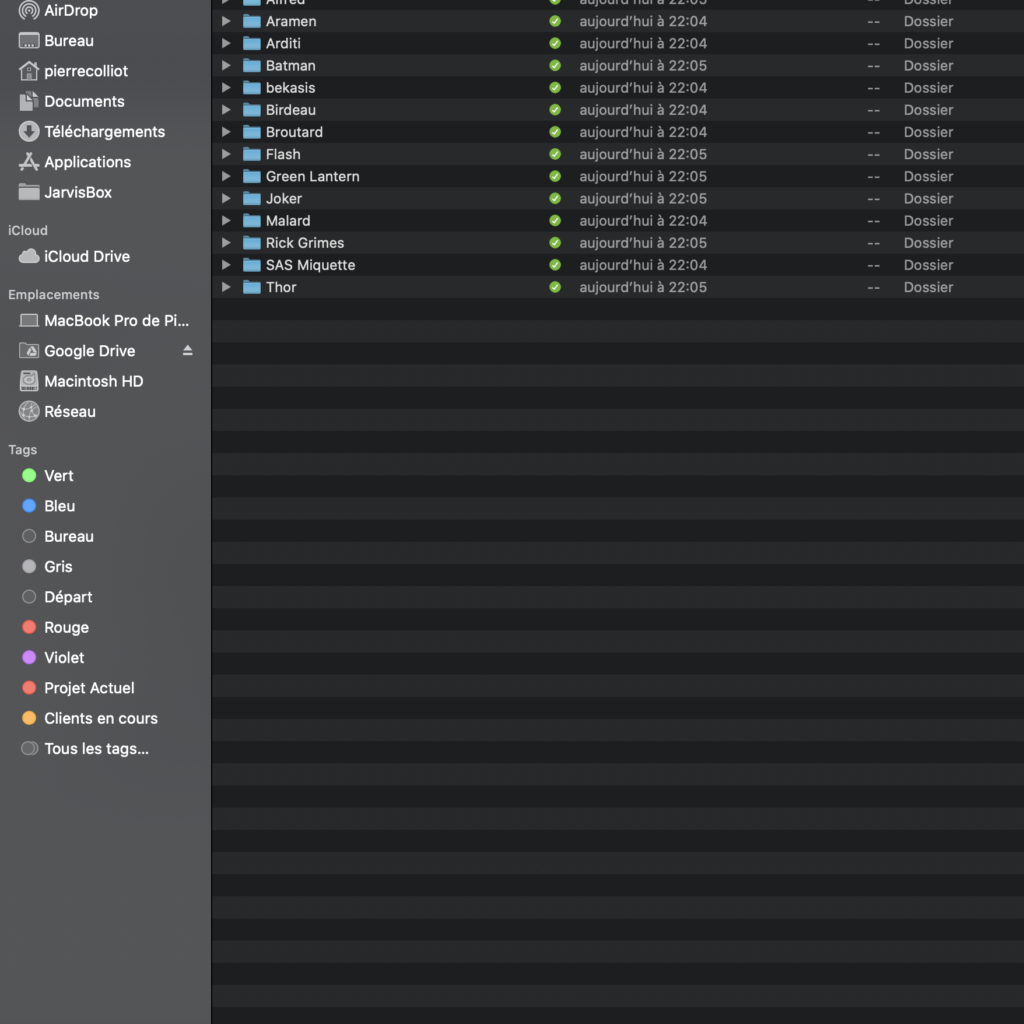Screen dimensions: 1024x1024
Task: Expand the Joker folder disclosure triangle
Action: coord(226,199)
